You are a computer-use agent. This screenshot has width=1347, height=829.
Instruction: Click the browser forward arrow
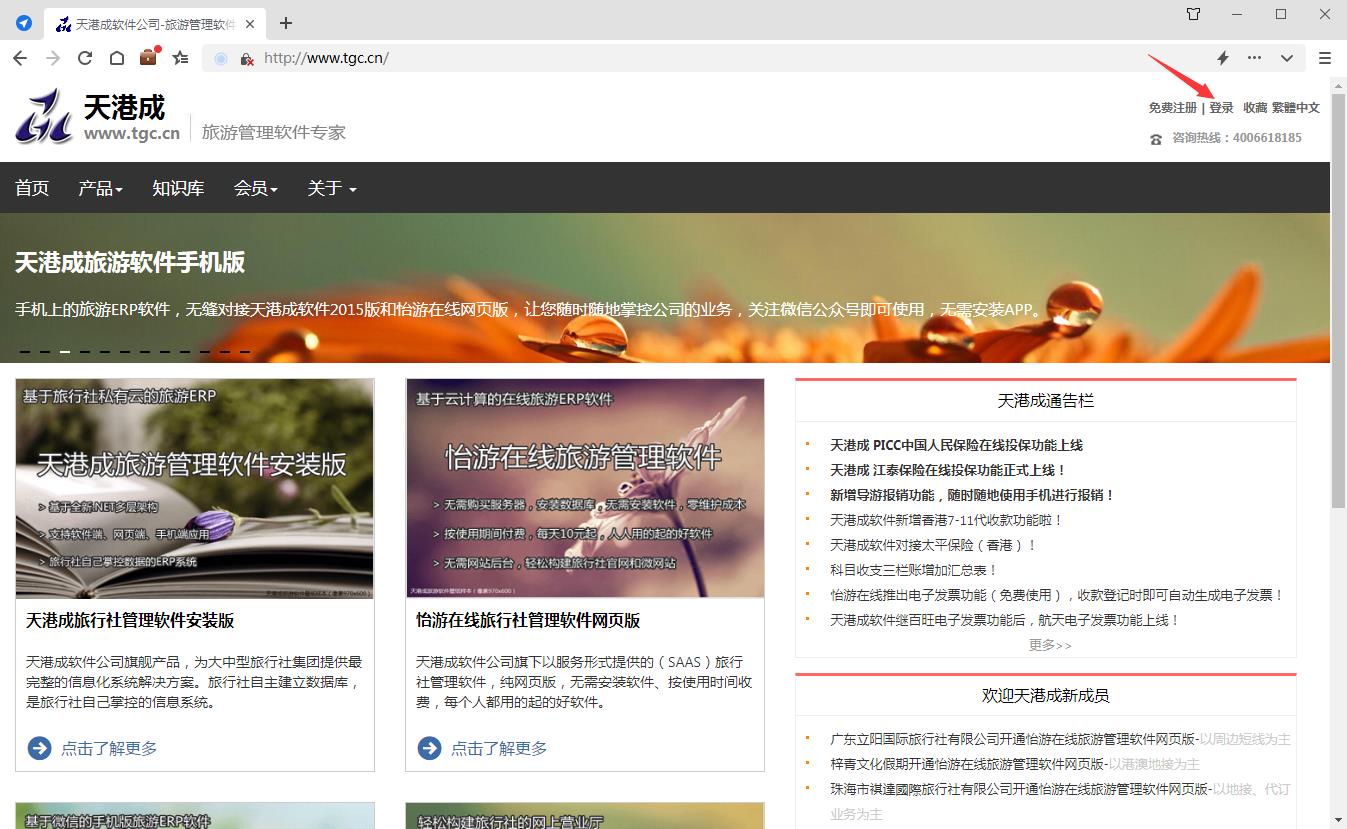click(53, 58)
